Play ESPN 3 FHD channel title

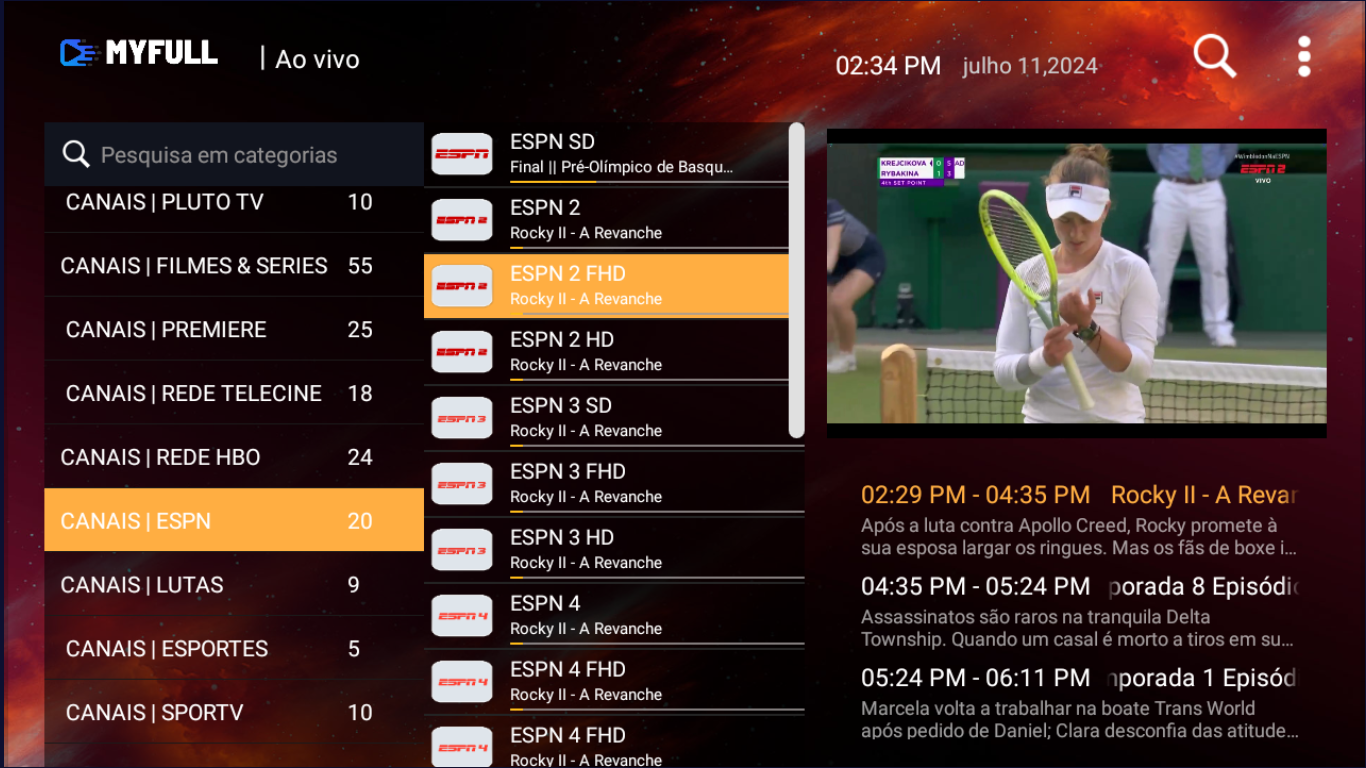click(568, 472)
